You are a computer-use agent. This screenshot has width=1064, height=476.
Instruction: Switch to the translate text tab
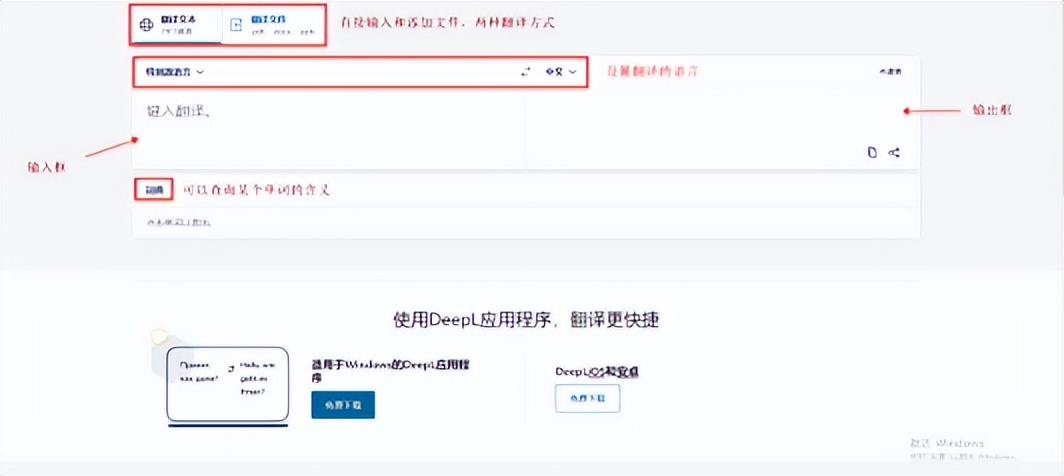[x=176, y=25]
